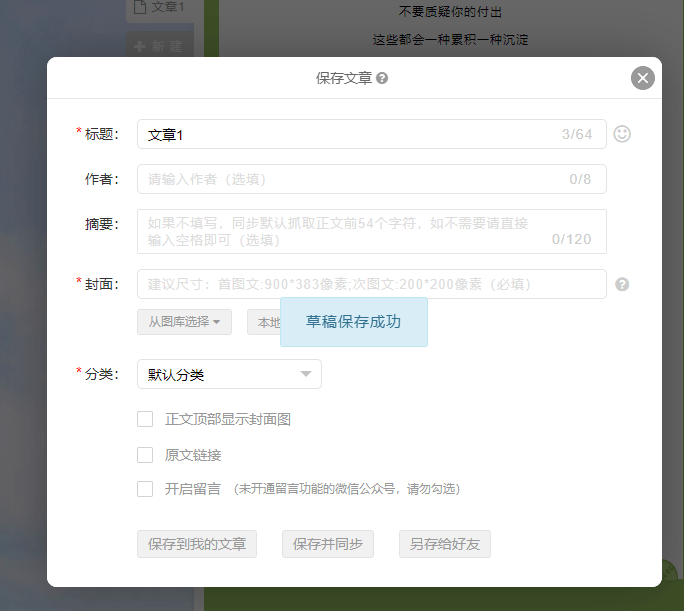684x611 pixels.
Task: Expand the 从图库选择 dropdown button
Action: [x=184, y=322]
